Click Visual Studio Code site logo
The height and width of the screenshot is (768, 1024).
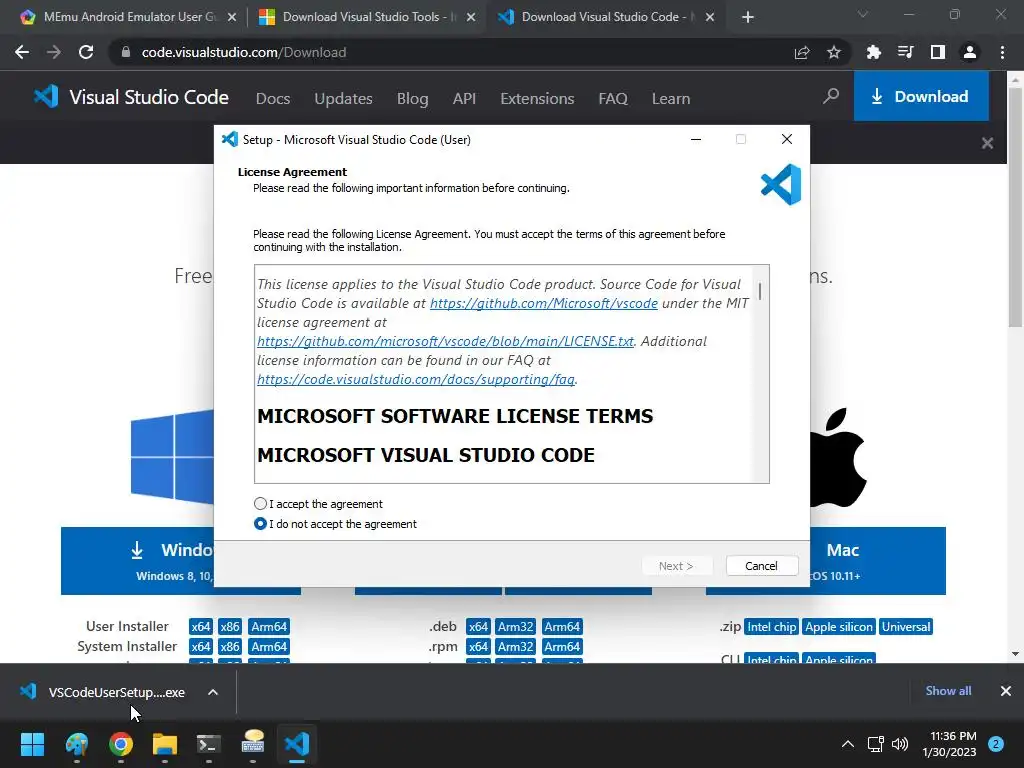click(131, 97)
